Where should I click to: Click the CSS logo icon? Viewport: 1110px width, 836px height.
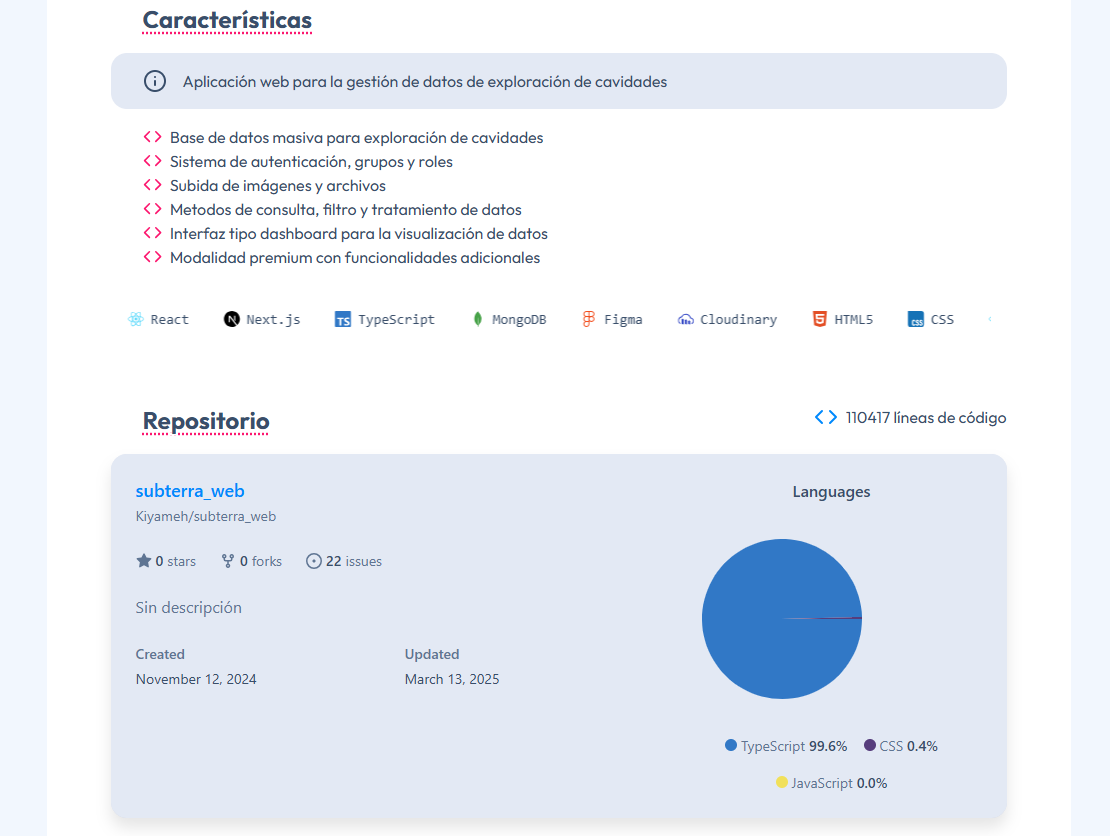(x=915, y=319)
